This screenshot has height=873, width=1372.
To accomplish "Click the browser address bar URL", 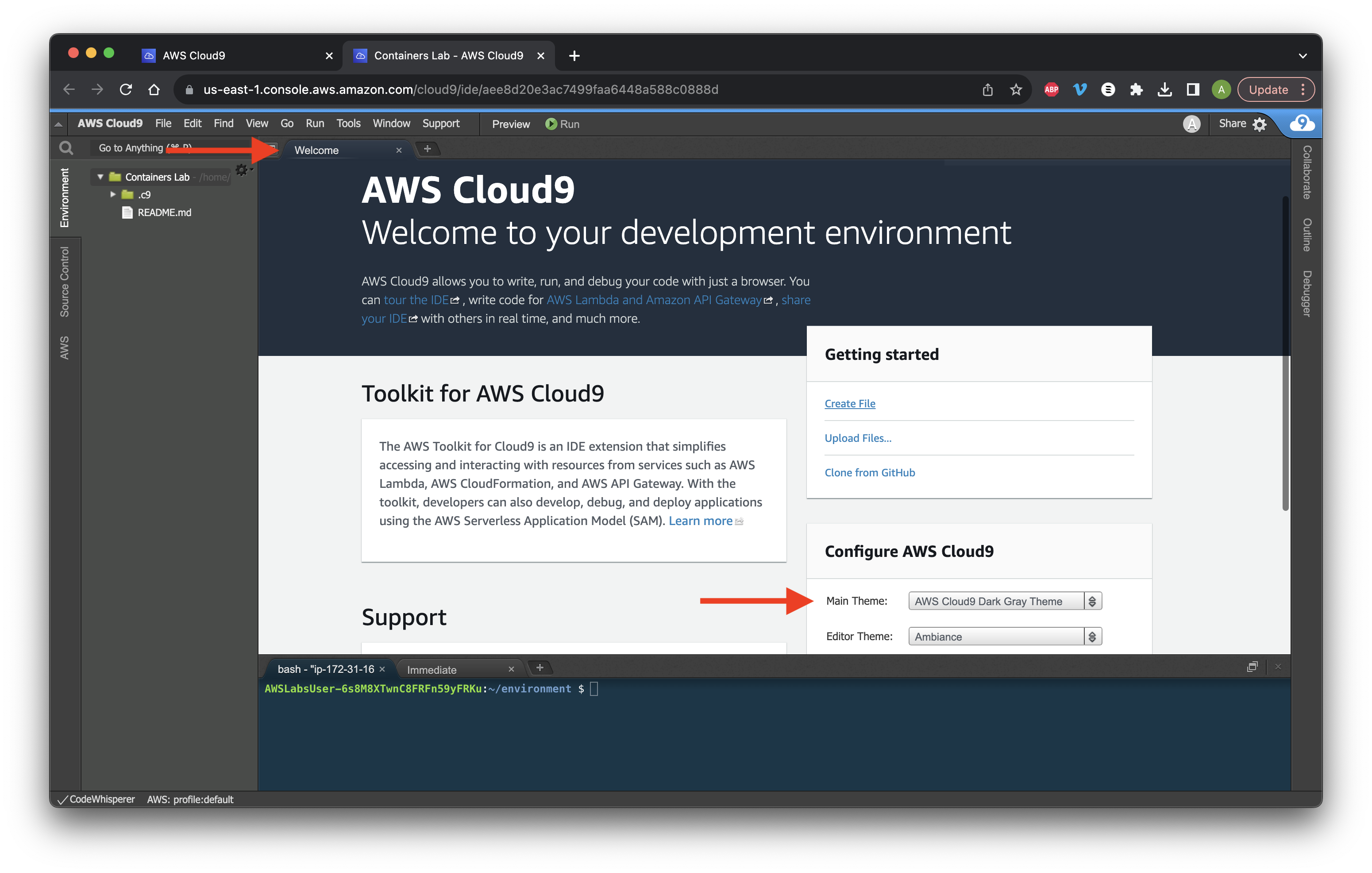I will click(460, 89).
